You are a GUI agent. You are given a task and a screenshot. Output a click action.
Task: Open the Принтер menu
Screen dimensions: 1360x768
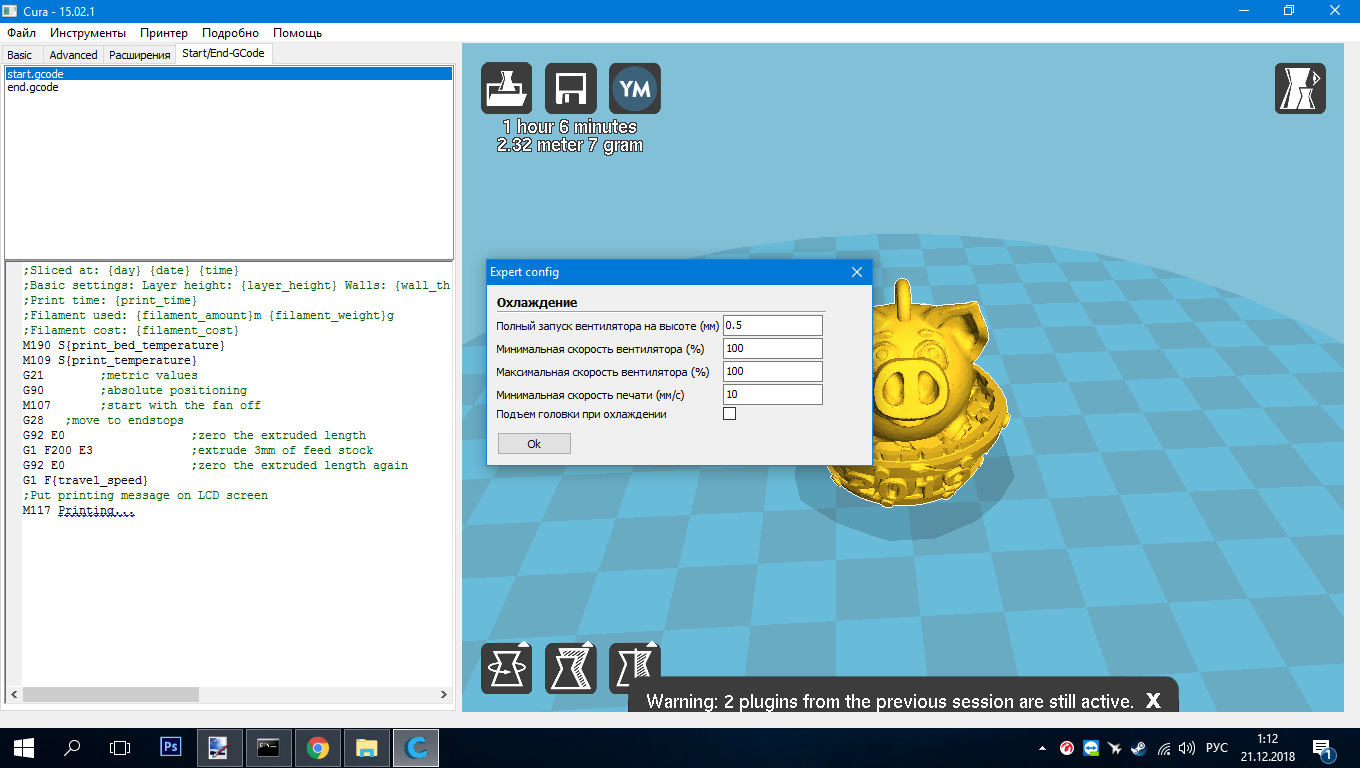pos(163,33)
